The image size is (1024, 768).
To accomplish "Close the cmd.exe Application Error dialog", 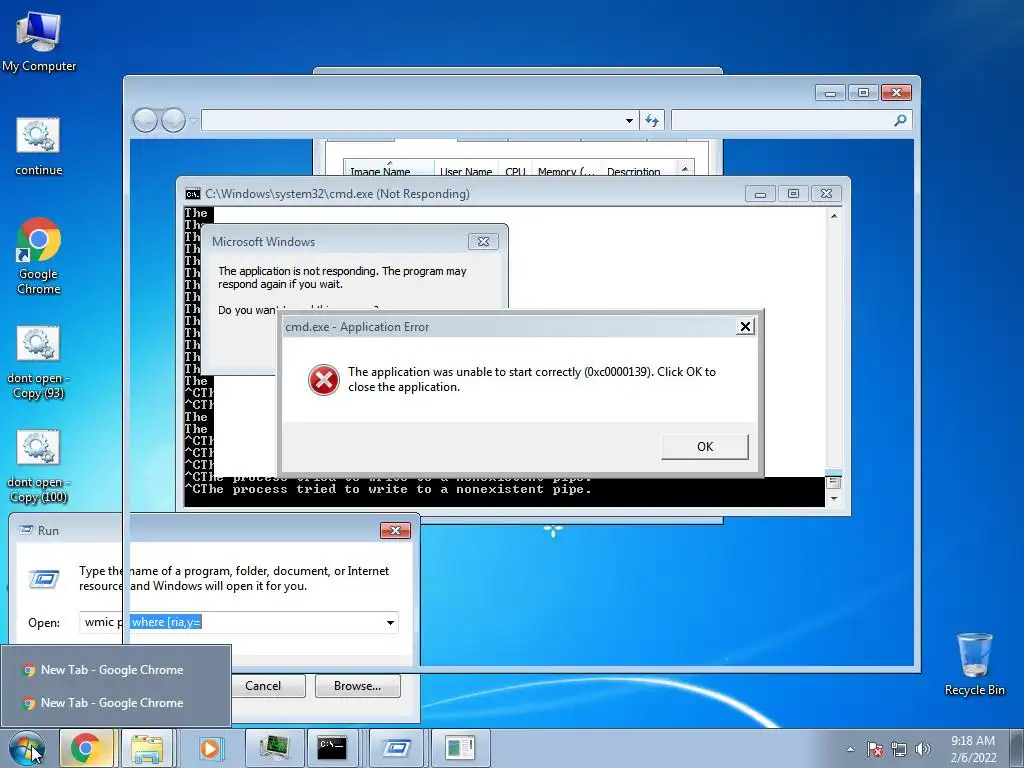I will click(745, 327).
